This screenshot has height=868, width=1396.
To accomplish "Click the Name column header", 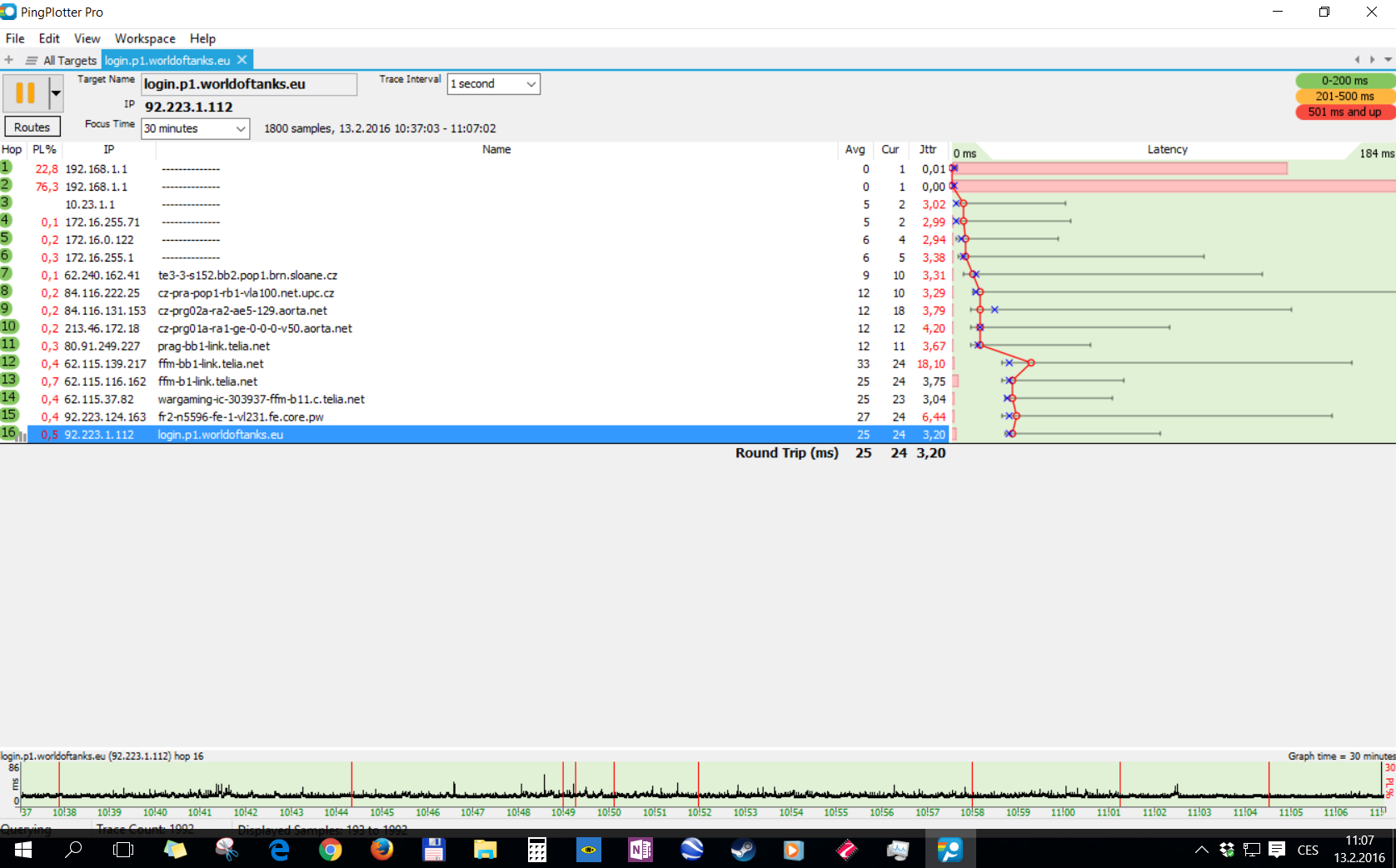I will [x=496, y=150].
